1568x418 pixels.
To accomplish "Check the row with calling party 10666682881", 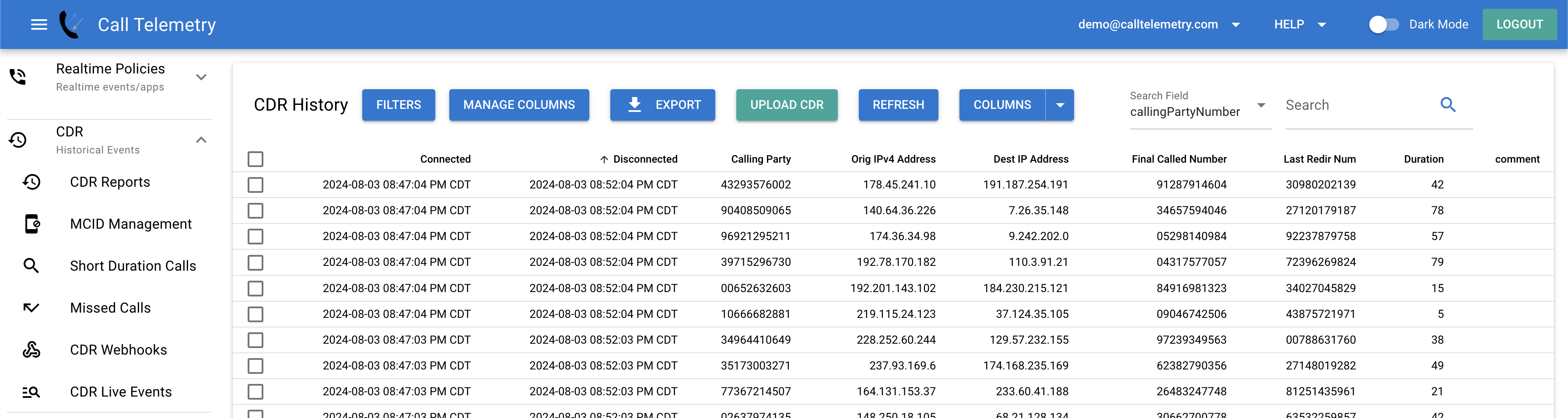I will (x=255, y=314).
